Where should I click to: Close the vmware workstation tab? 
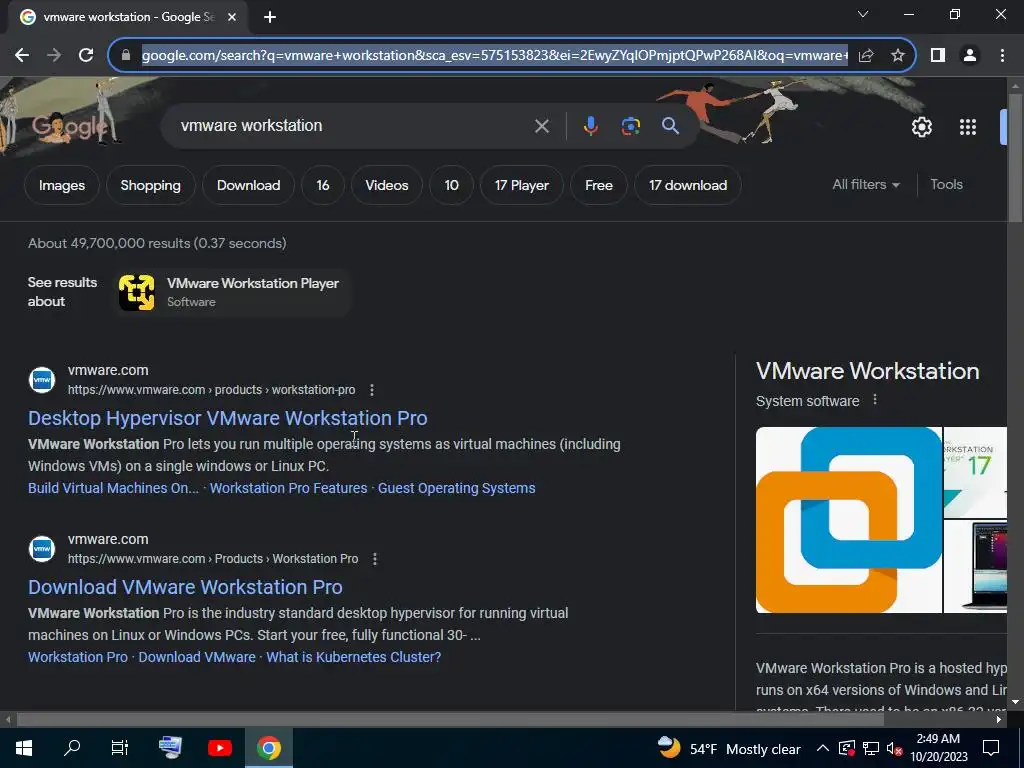232,17
